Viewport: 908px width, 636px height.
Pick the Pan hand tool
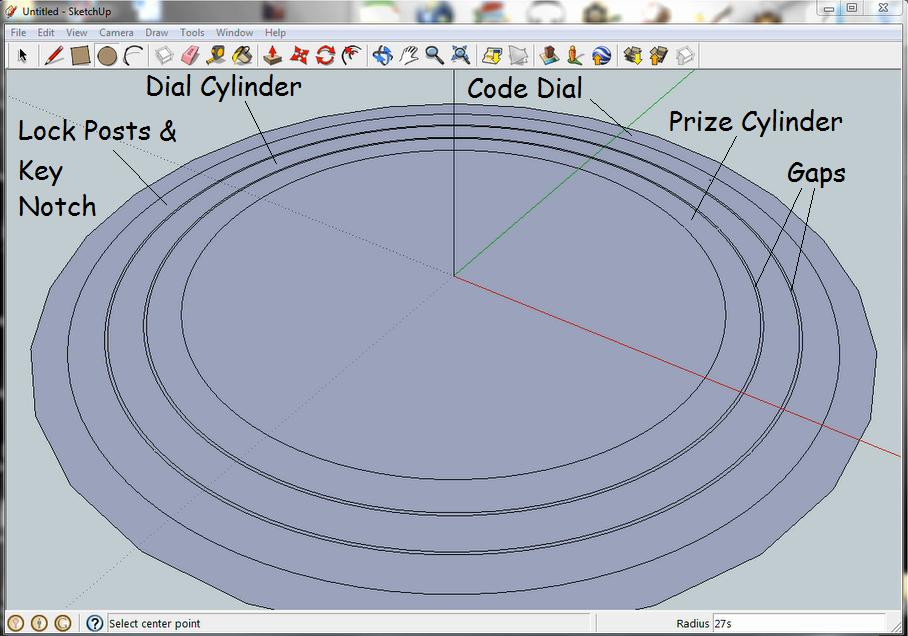point(408,56)
